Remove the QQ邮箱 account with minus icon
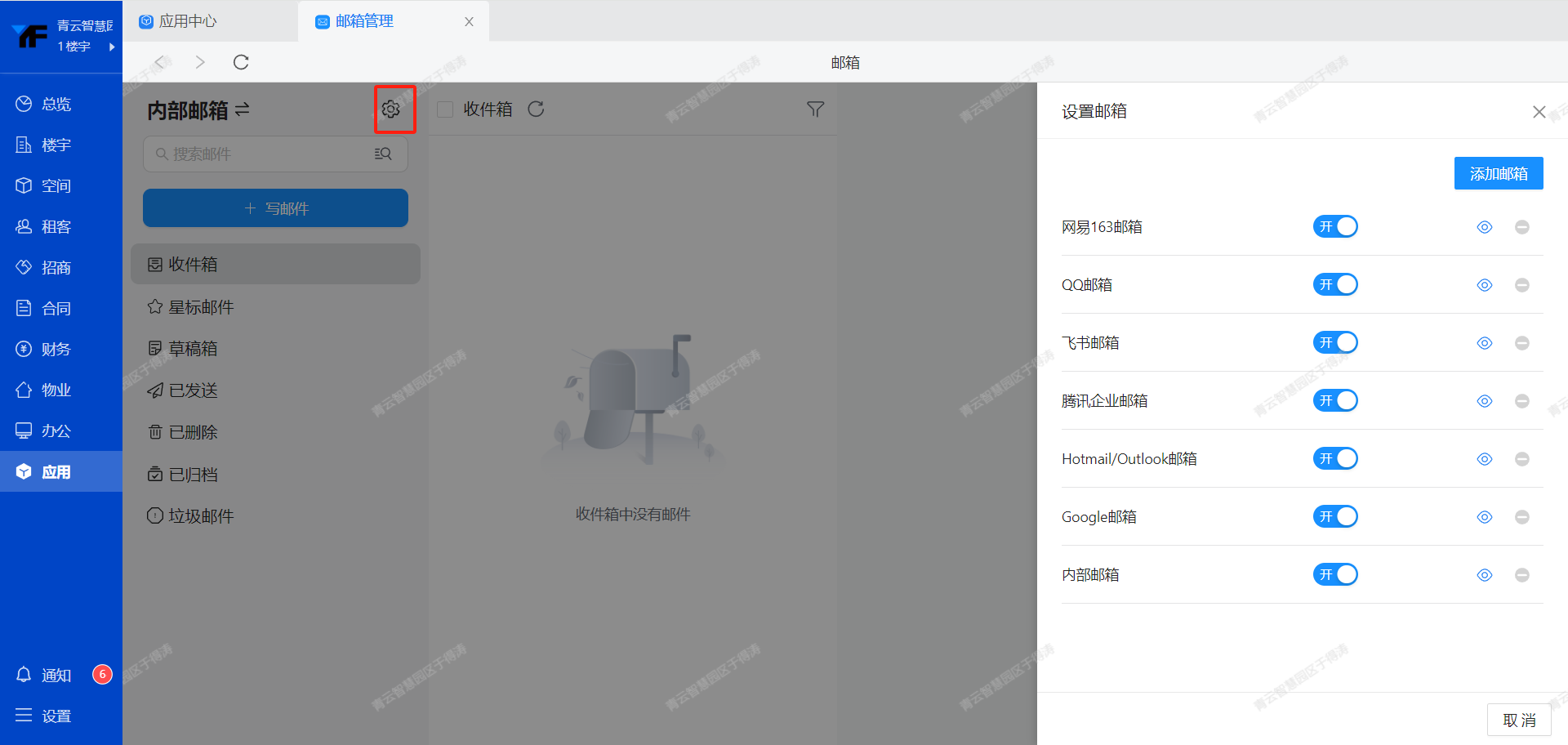 1521,285
